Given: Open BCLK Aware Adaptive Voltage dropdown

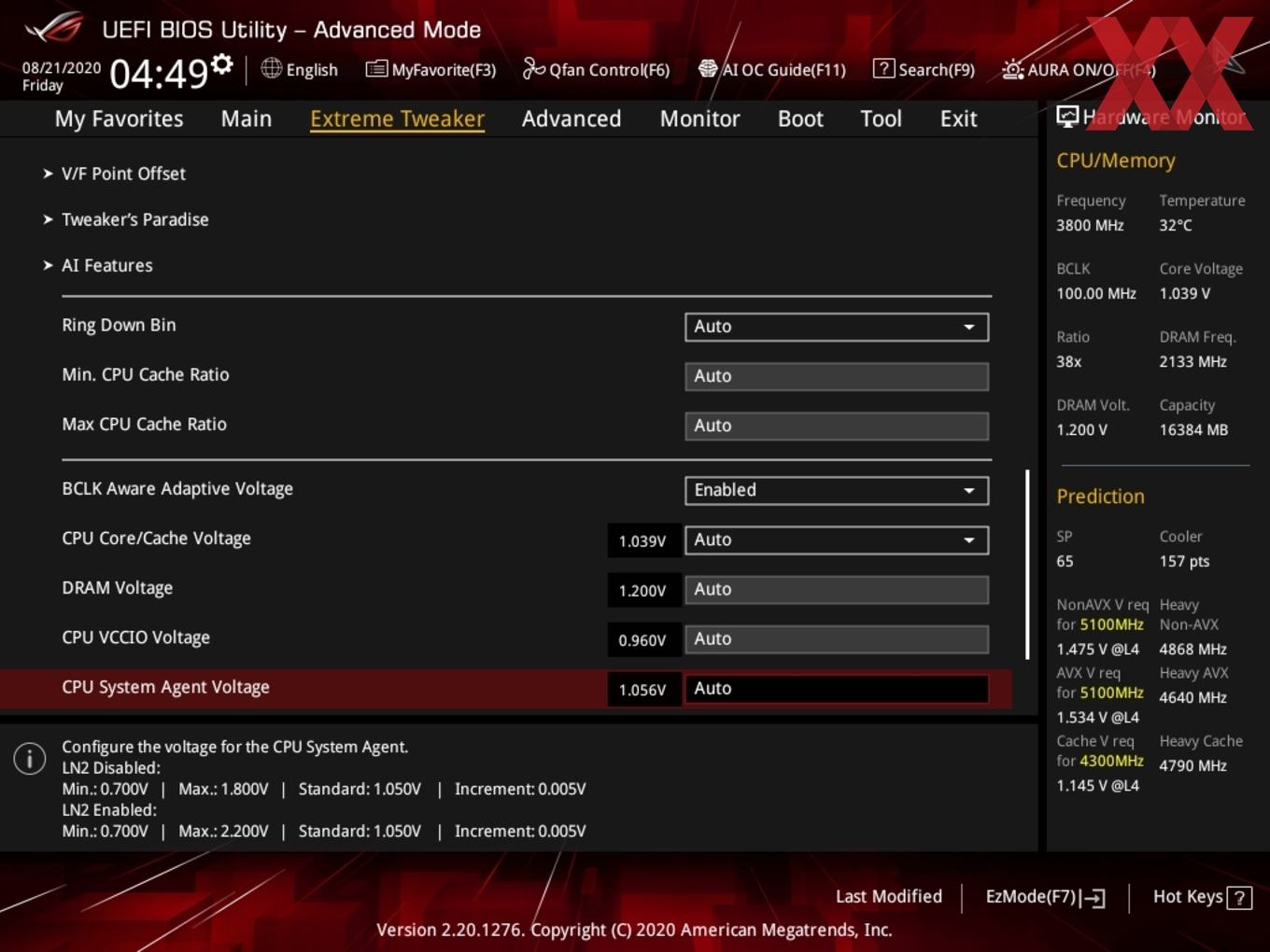Looking at the screenshot, I should [x=837, y=490].
